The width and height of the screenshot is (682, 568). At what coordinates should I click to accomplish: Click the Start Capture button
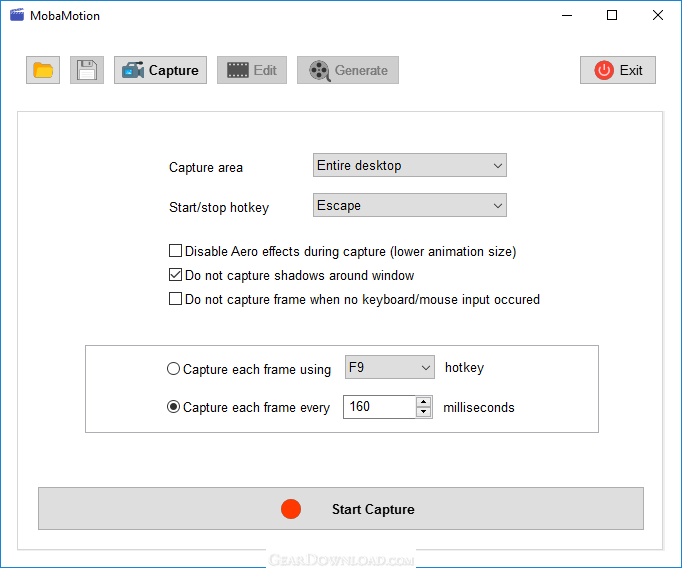coord(341,508)
